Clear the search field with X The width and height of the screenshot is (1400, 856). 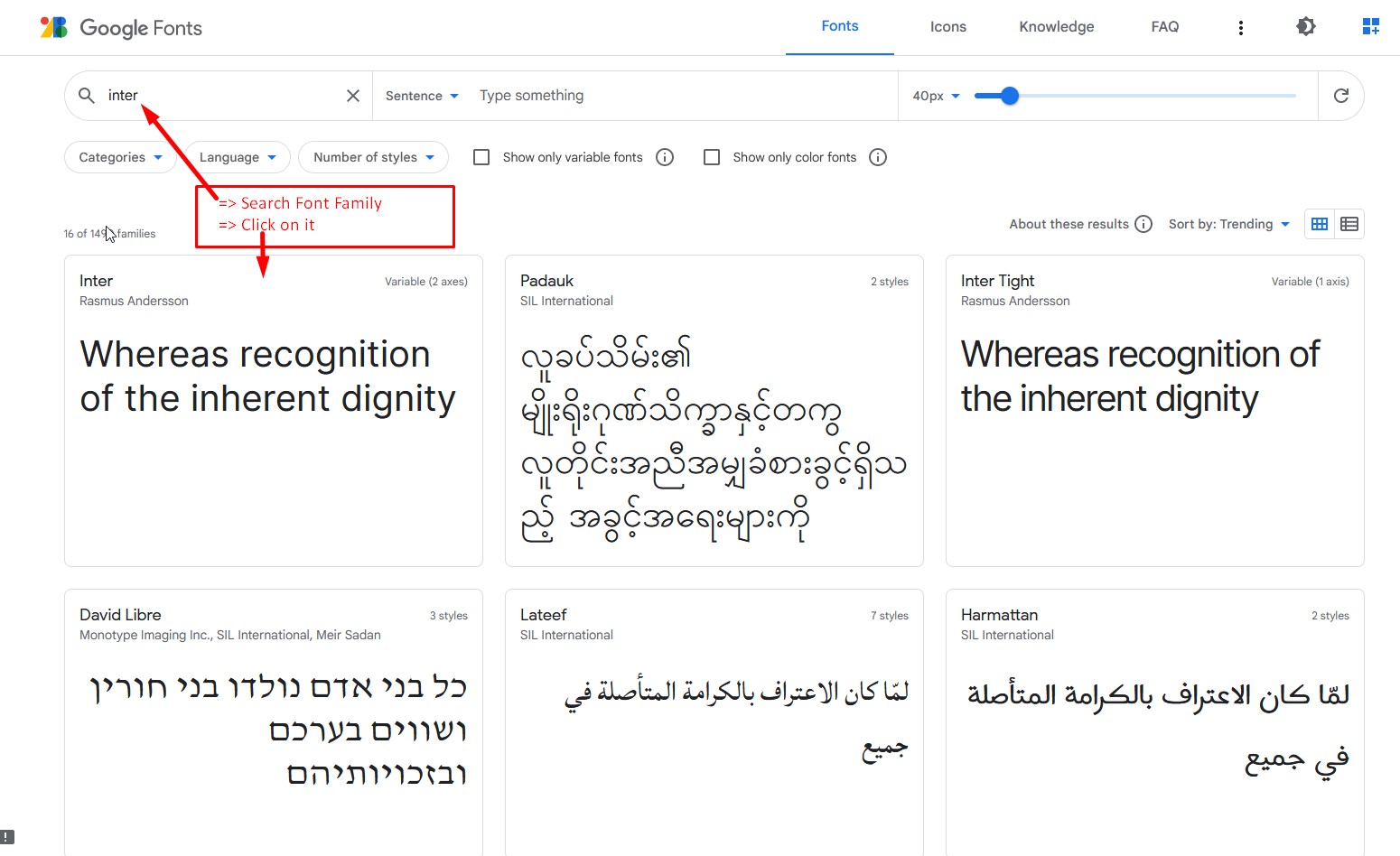pos(353,96)
